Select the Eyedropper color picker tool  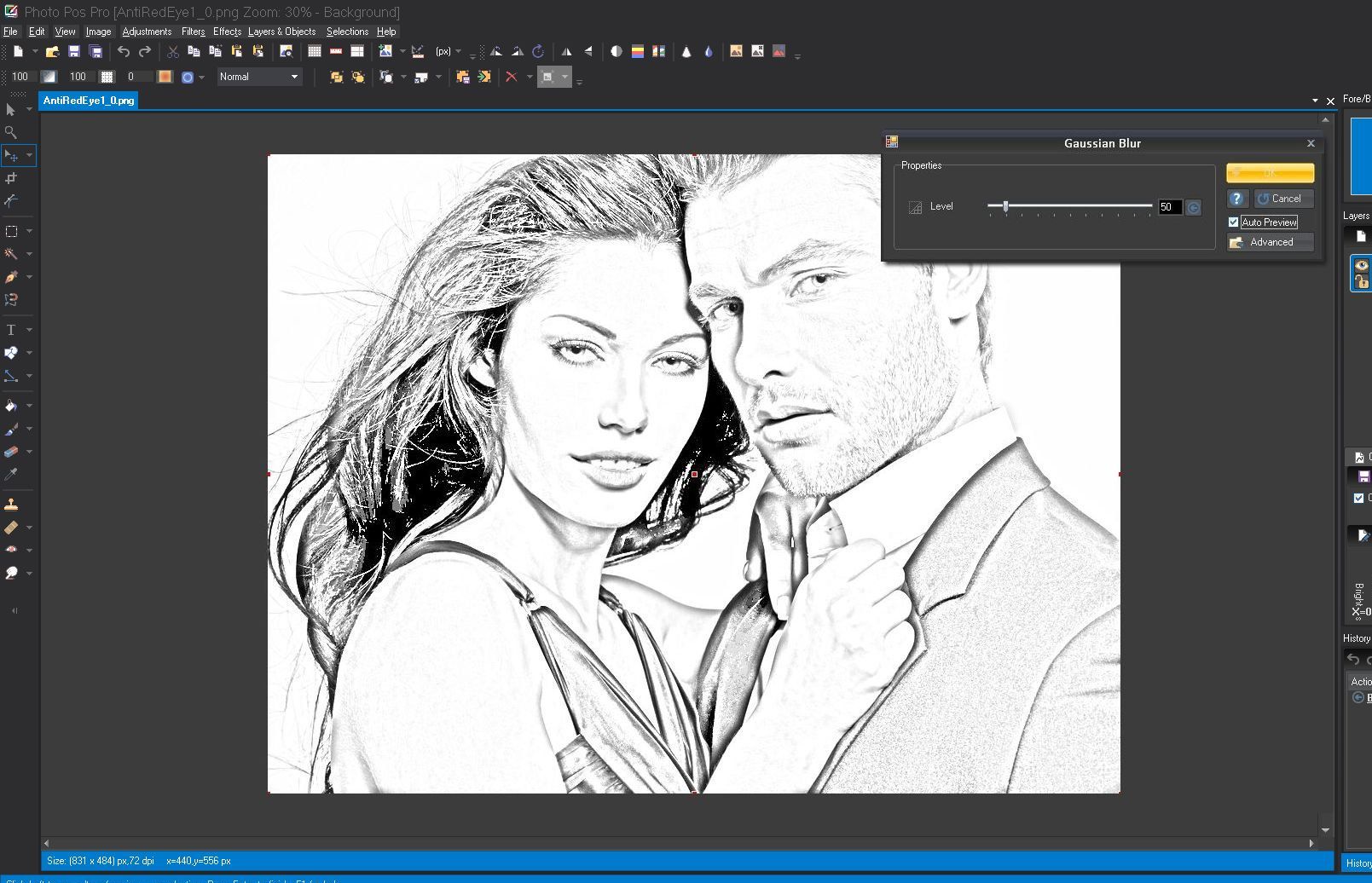11,474
